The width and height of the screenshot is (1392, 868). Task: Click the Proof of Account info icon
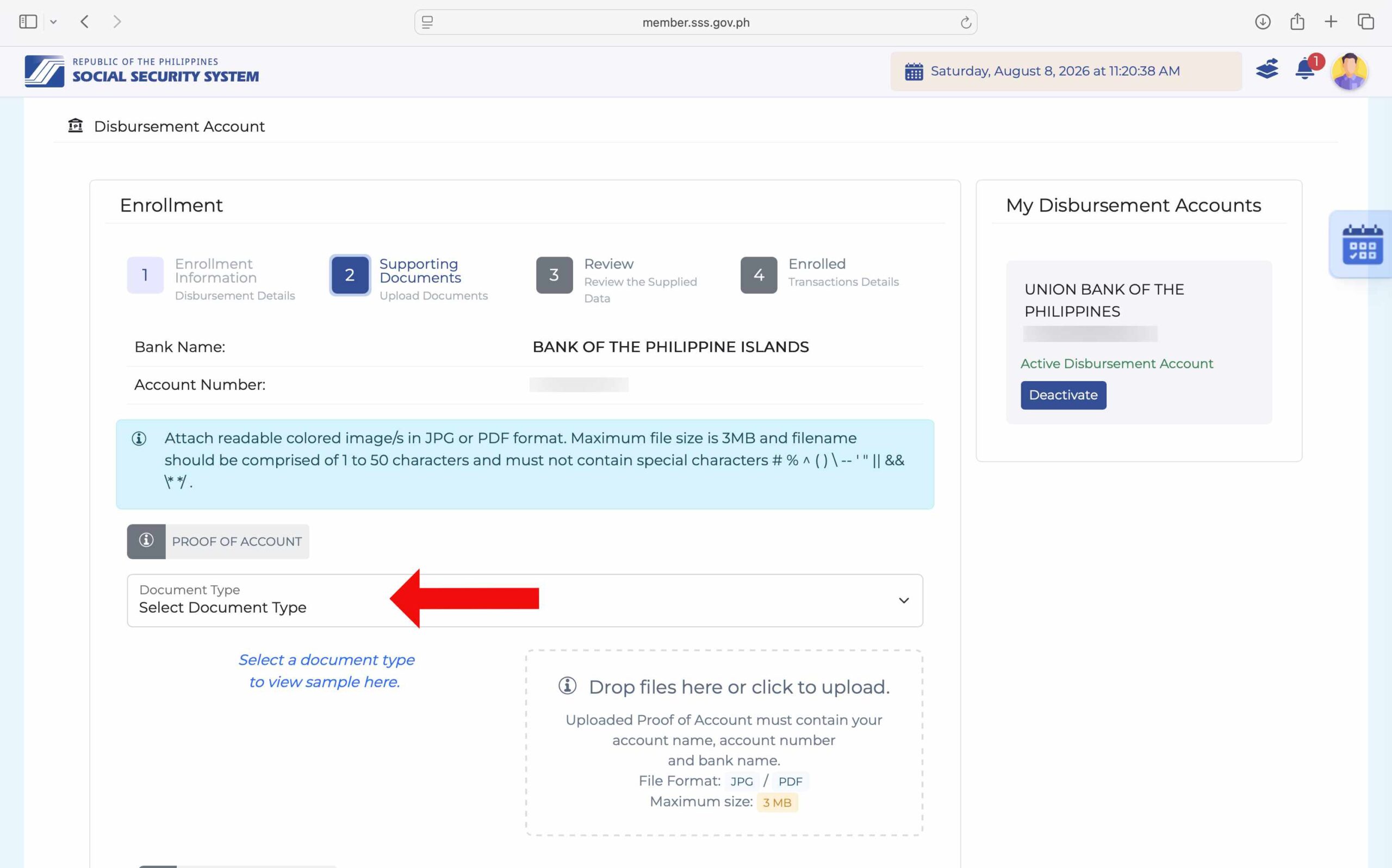click(146, 541)
